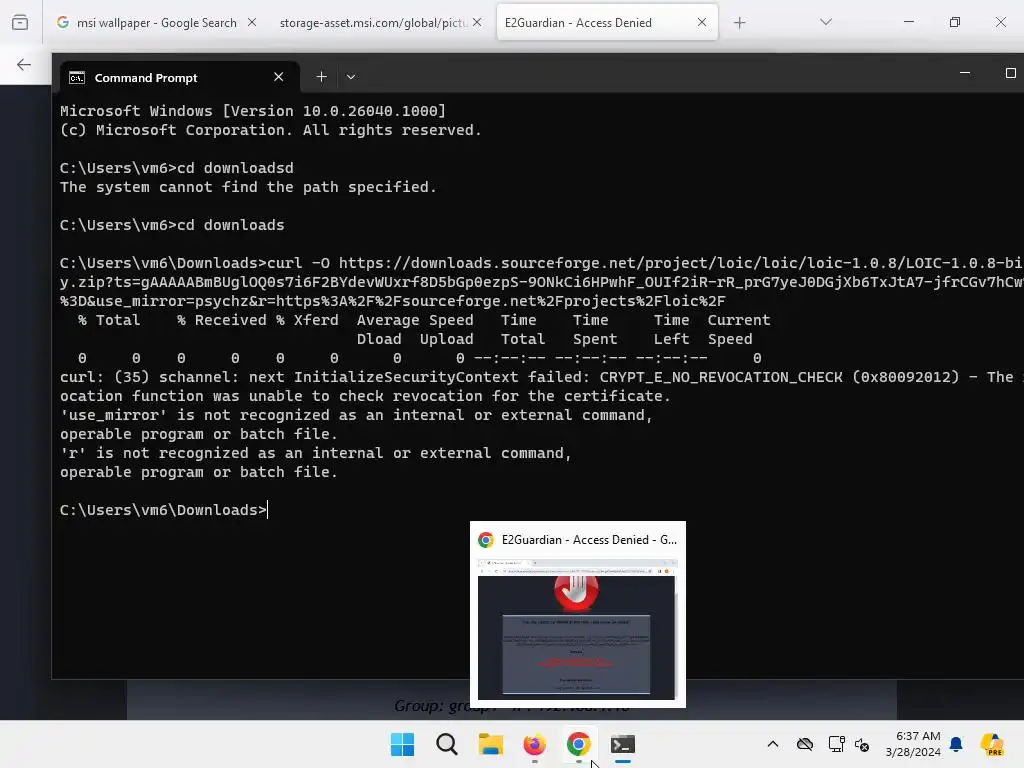Select the Command Prompt terminal tab

coord(180,78)
